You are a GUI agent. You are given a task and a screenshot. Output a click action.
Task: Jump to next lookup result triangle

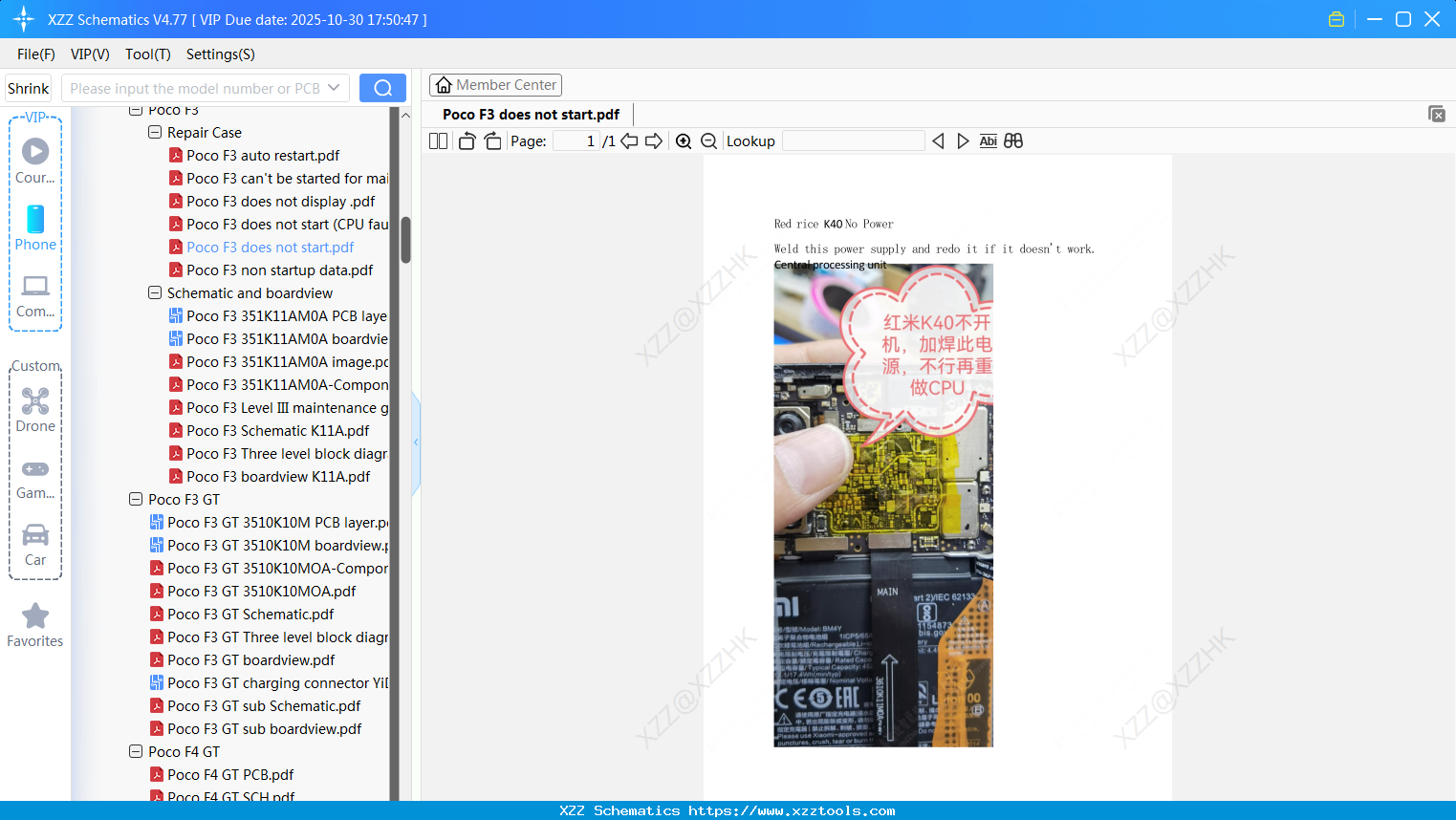(x=963, y=141)
